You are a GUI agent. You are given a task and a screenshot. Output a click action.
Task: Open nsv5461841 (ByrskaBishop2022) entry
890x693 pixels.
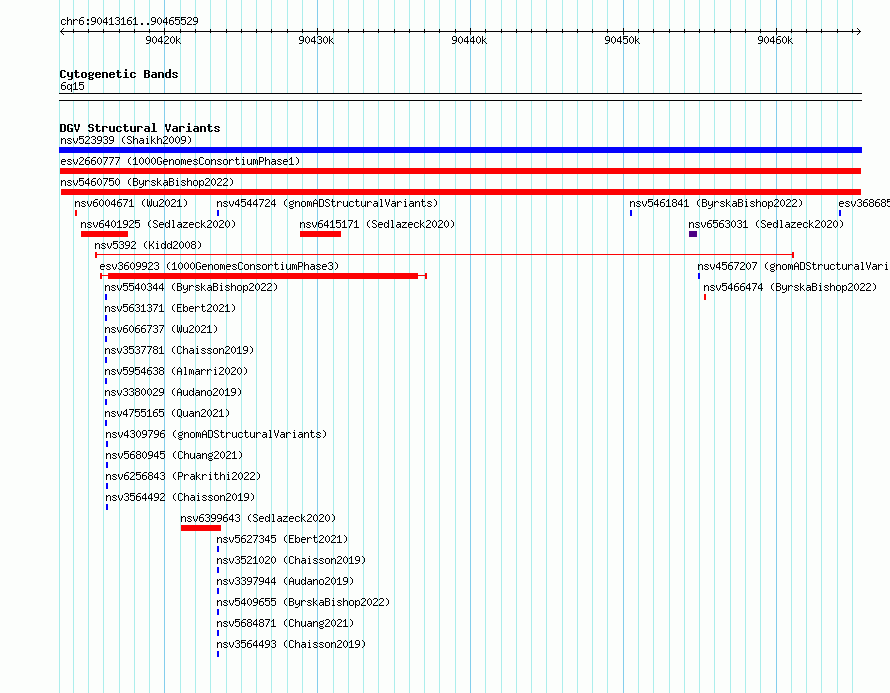tap(716, 203)
